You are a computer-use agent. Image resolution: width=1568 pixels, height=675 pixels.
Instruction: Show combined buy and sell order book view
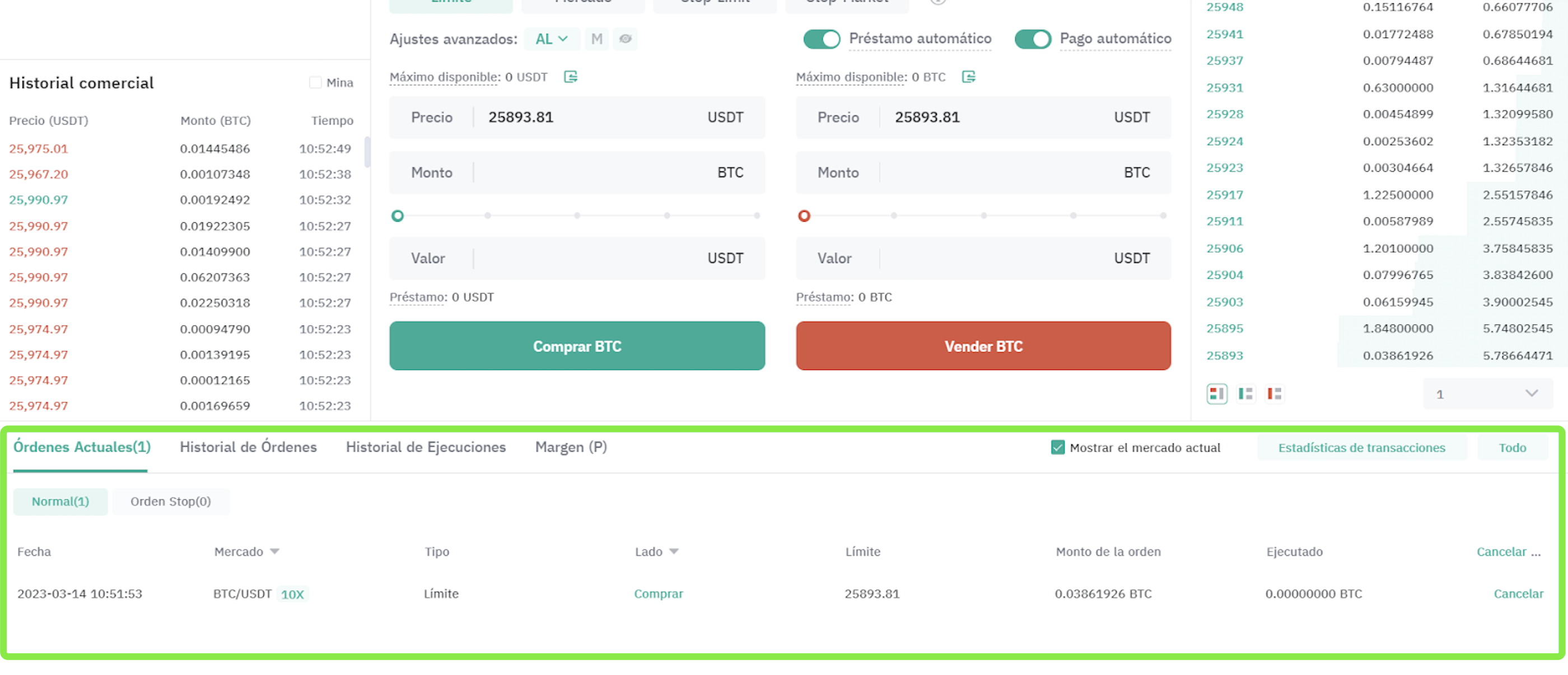pyautogui.click(x=1216, y=394)
